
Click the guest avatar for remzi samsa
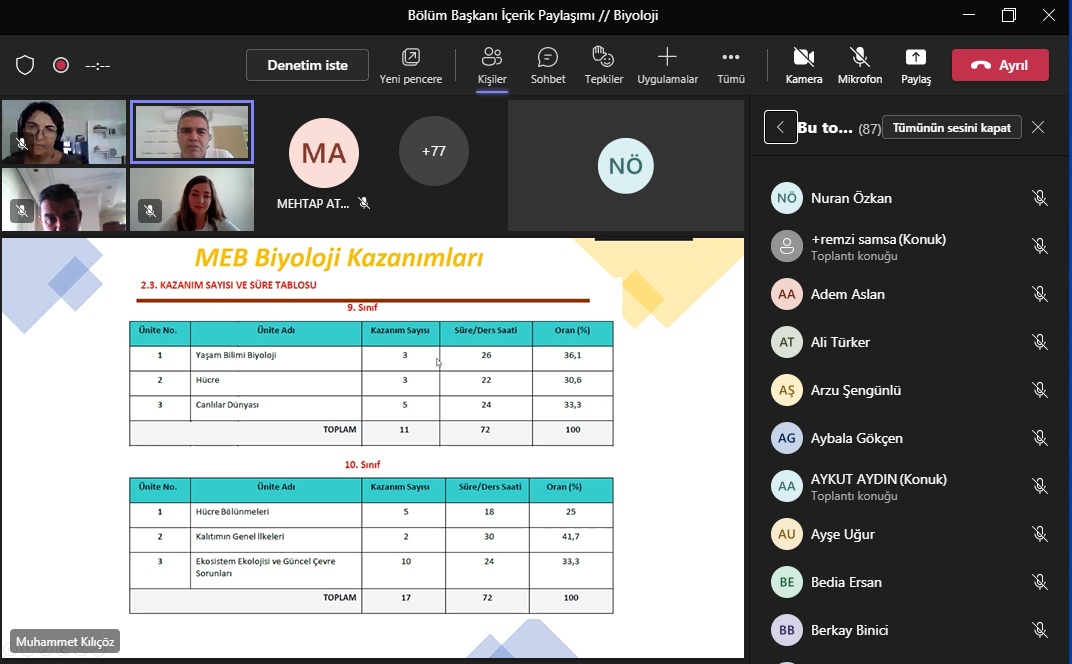[787, 246]
